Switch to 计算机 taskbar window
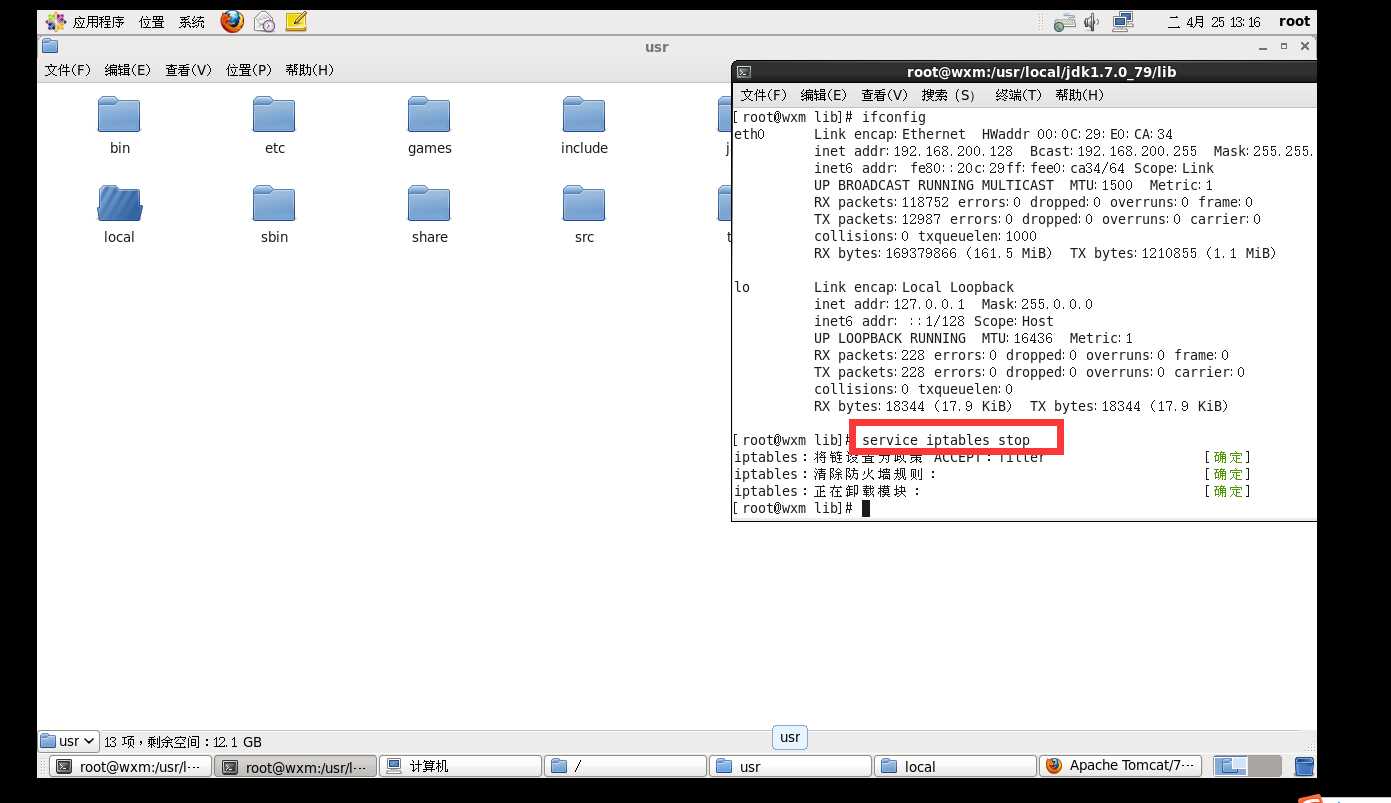The height and width of the screenshot is (803, 1391). point(462,767)
